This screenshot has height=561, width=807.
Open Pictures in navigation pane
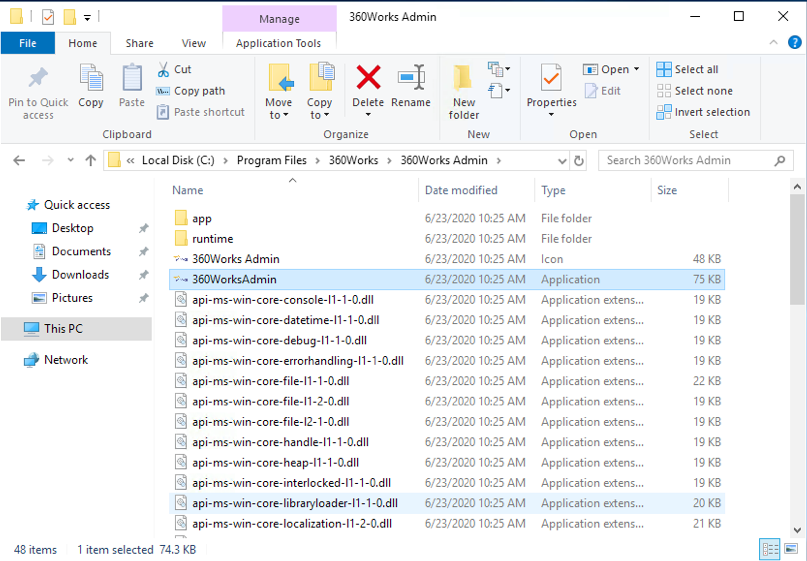pos(72,297)
